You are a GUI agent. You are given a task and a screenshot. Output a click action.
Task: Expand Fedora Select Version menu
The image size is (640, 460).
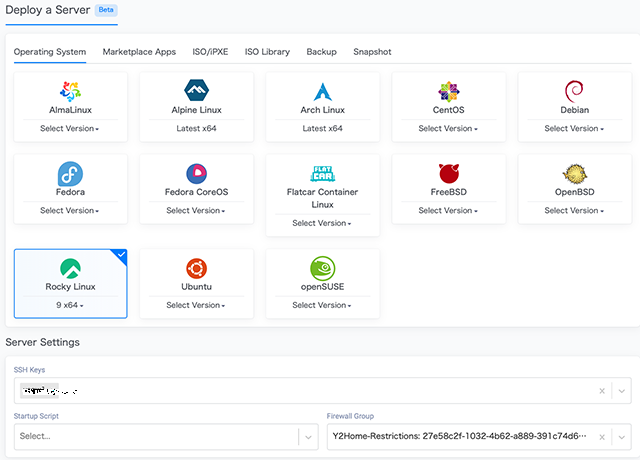(x=70, y=211)
